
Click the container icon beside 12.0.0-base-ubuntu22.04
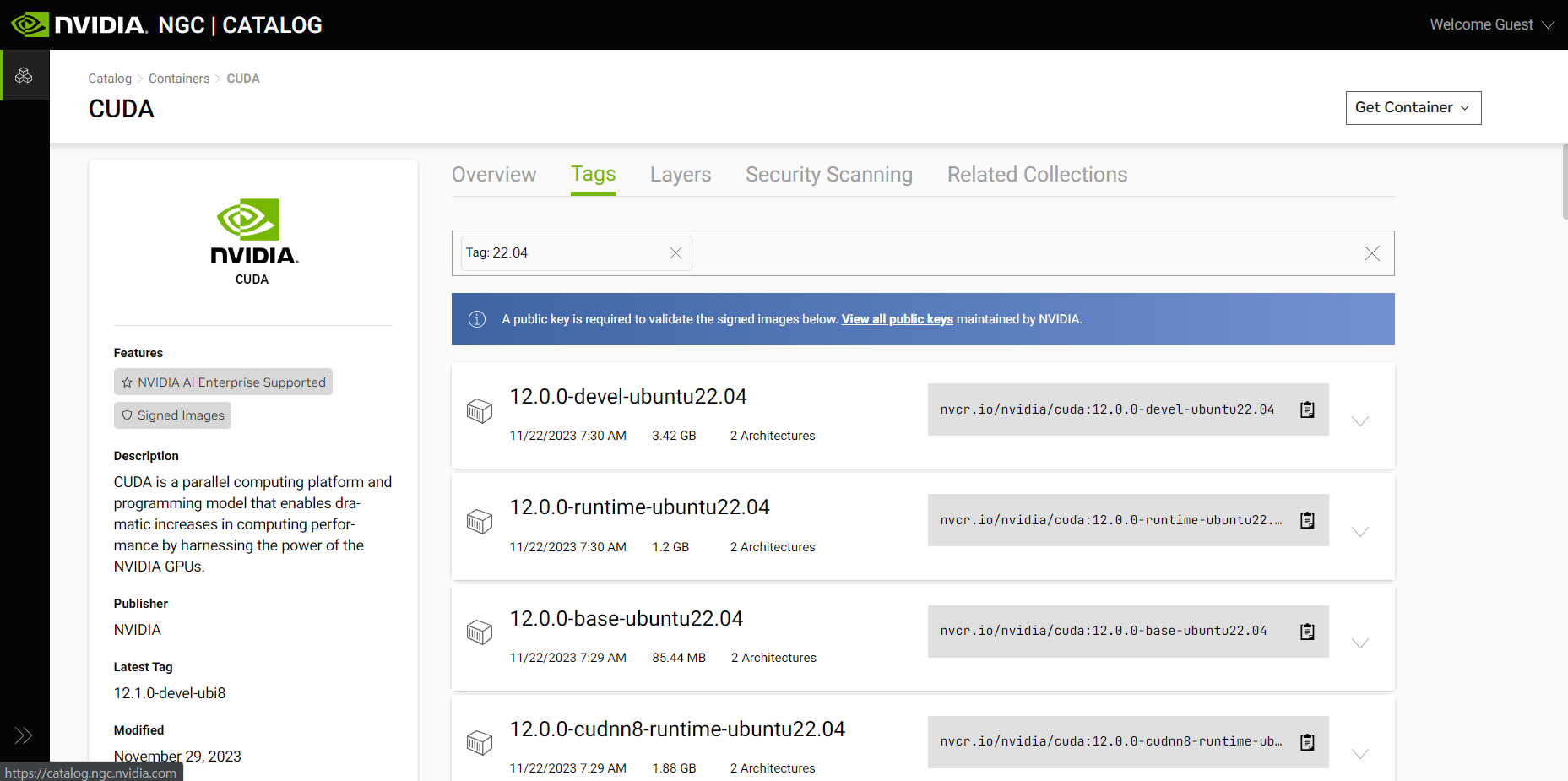point(480,632)
